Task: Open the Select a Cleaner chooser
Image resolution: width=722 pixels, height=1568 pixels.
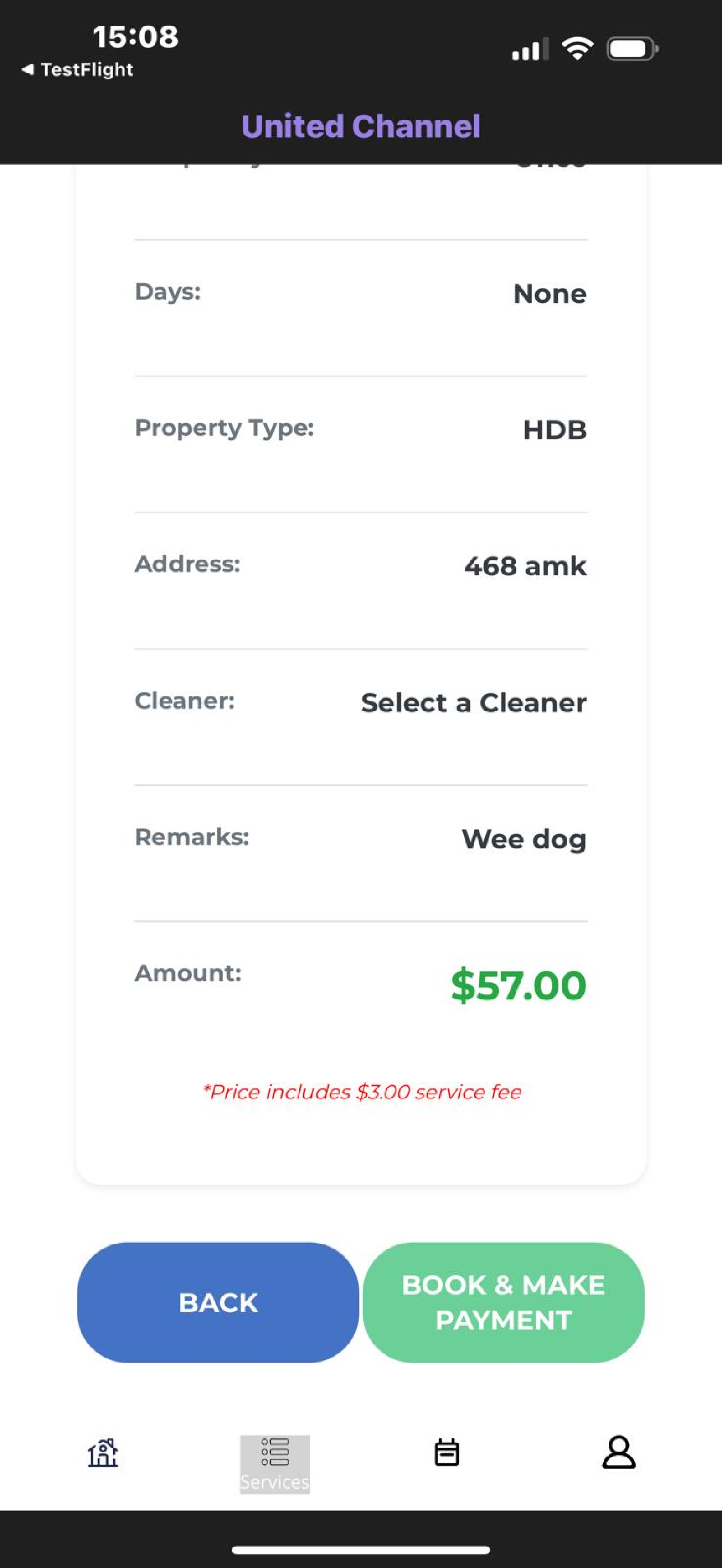Action: pos(474,703)
